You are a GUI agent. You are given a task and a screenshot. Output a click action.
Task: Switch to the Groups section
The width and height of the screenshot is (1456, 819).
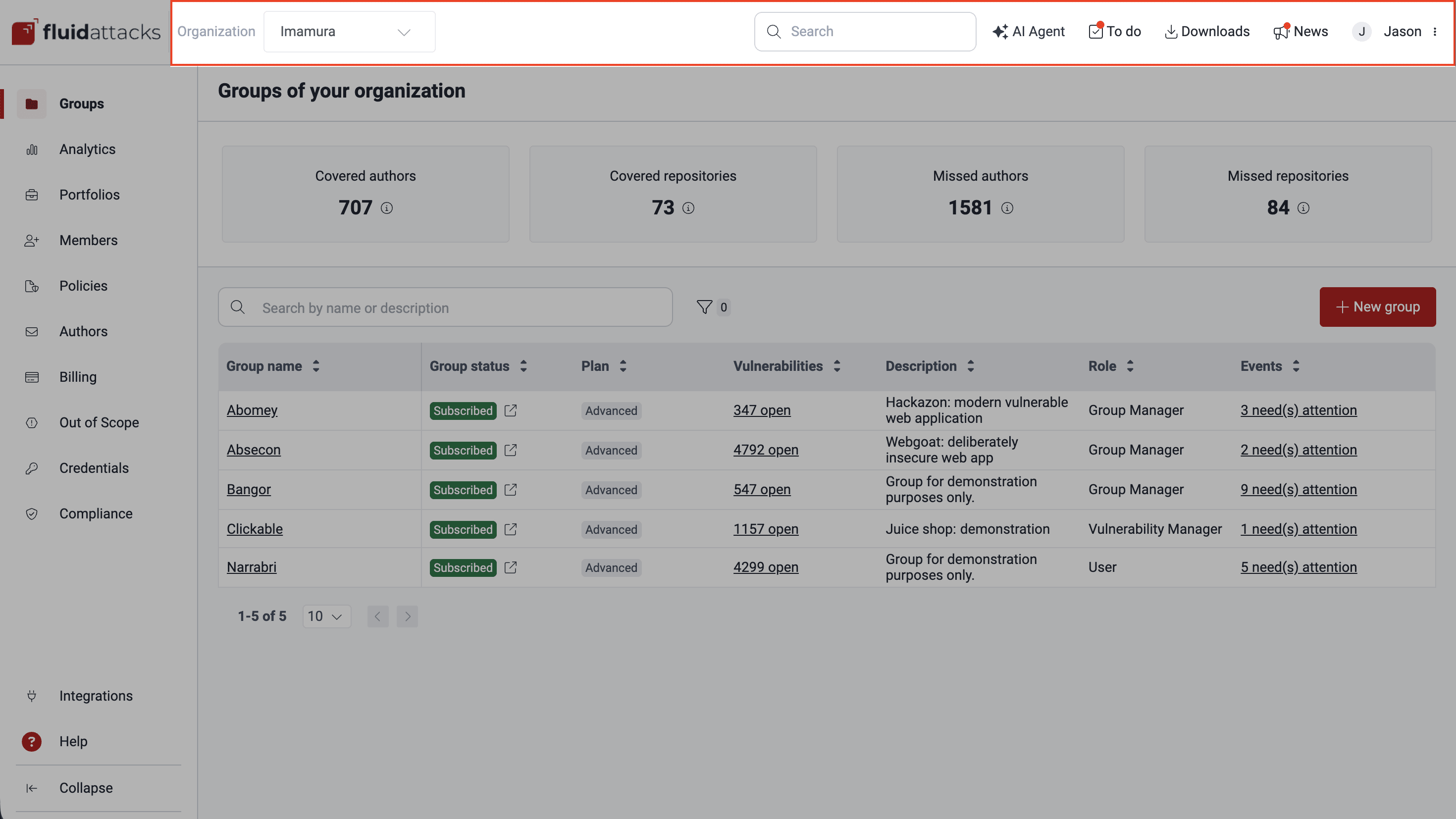(81, 103)
